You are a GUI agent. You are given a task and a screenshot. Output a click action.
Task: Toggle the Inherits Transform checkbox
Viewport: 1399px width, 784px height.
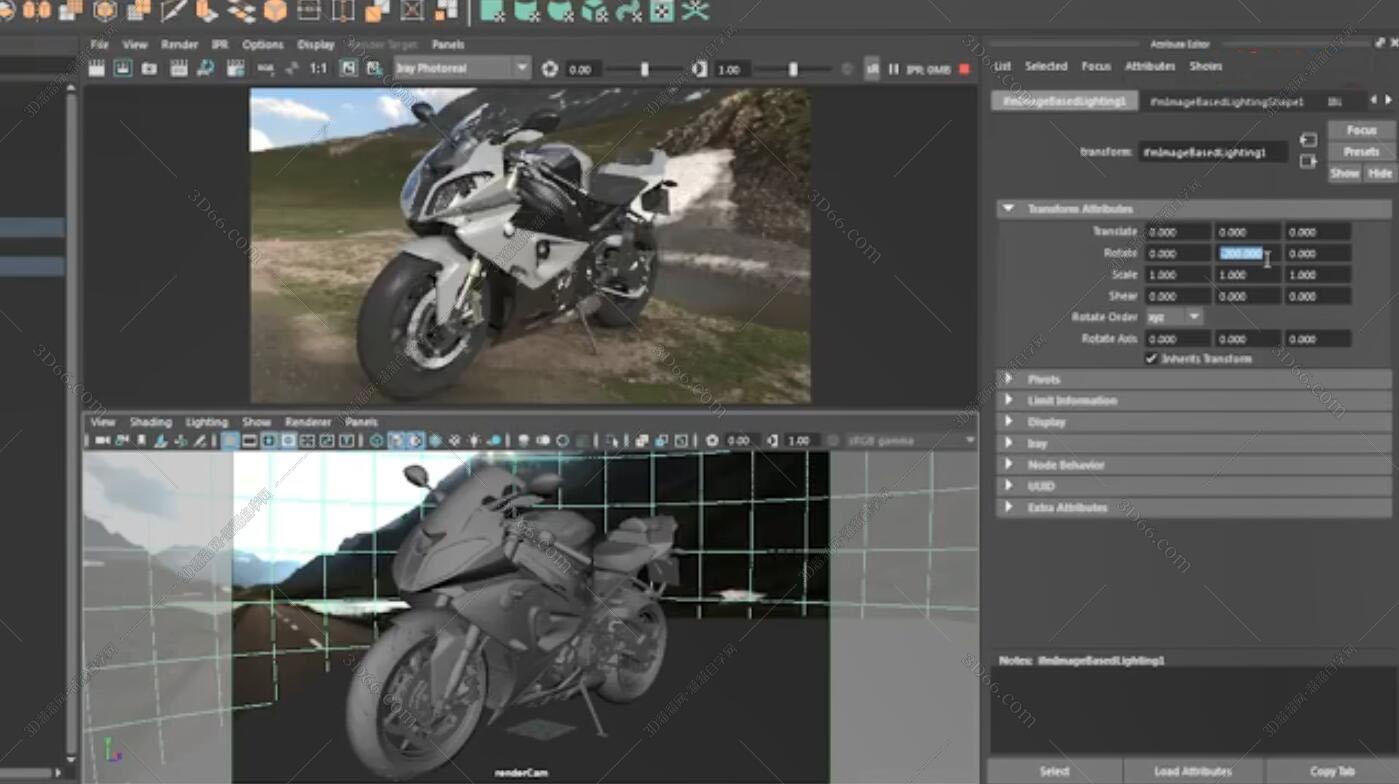1151,359
